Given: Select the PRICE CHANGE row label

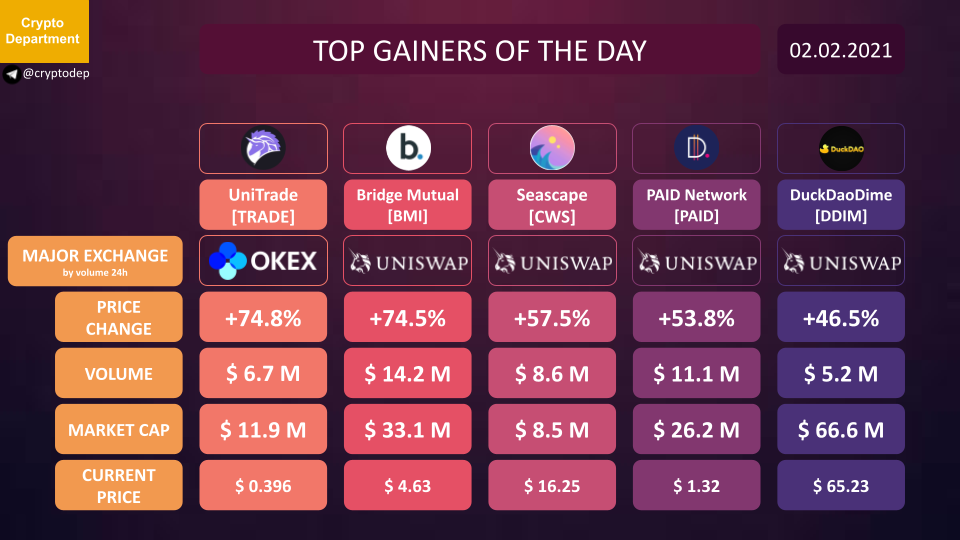Looking at the screenshot, I should 119,317.
